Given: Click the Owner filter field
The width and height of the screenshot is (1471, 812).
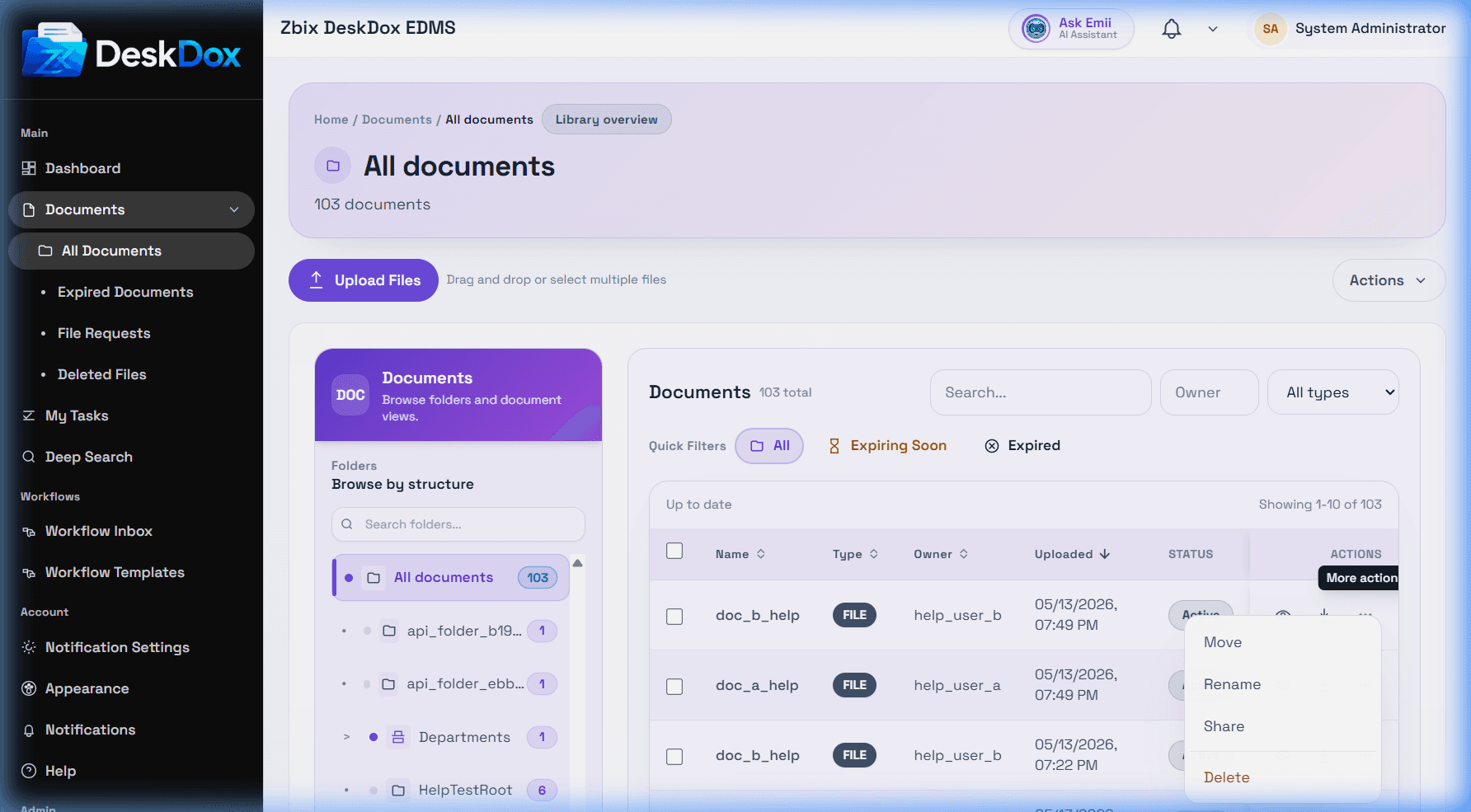Looking at the screenshot, I should 1210,392.
